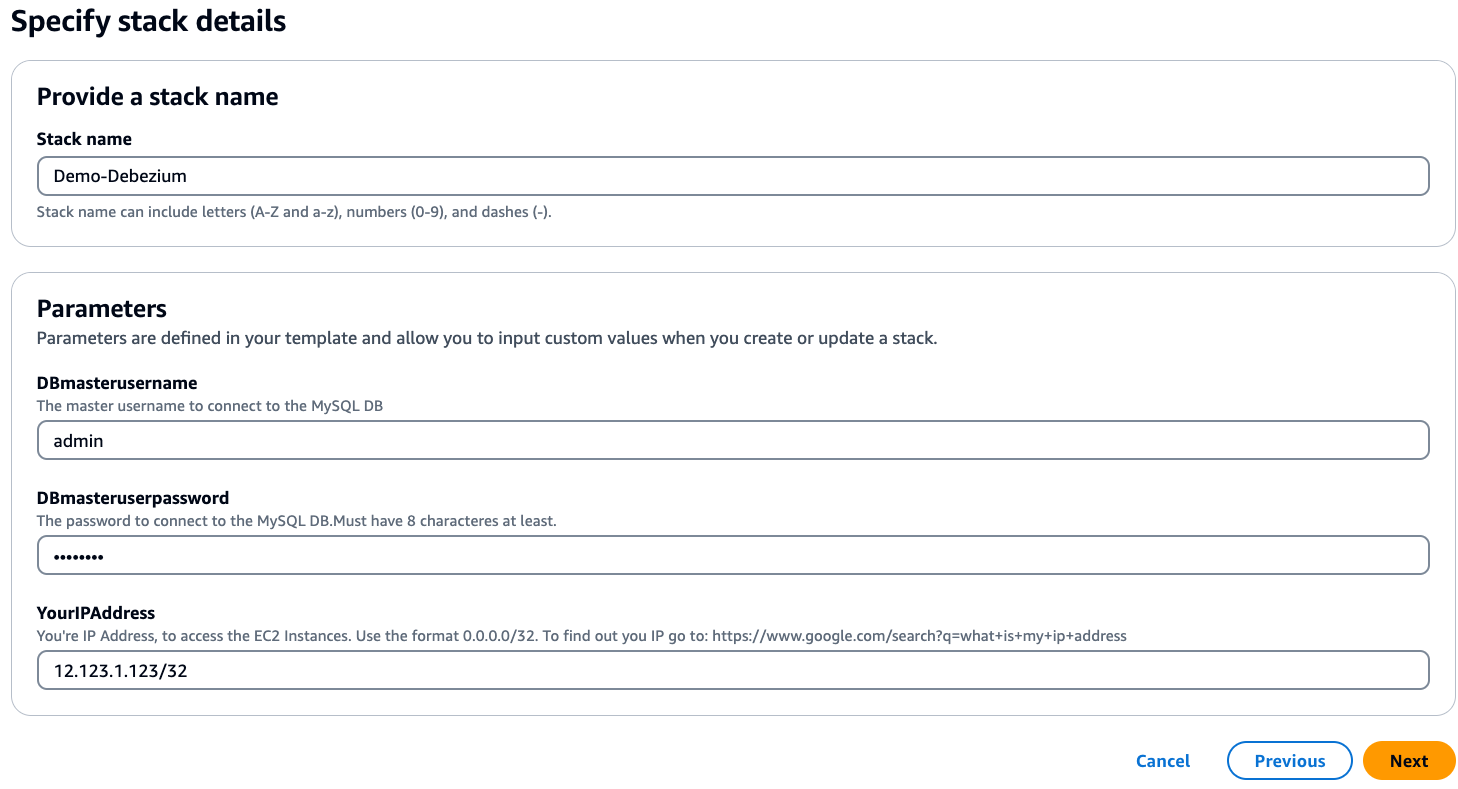Continue with the orange Next button
This screenshot has width=1458, height=789.
pyautogui.click(x=1409, y=761)
